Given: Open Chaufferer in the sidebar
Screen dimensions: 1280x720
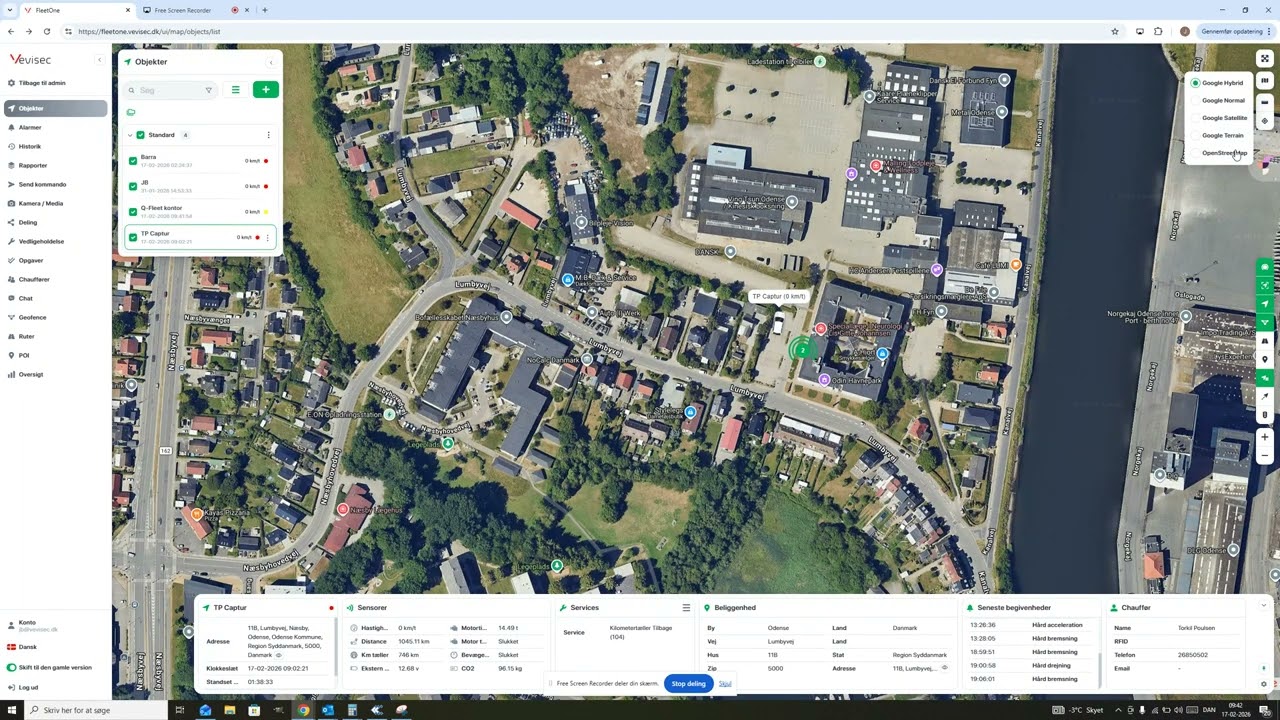Looking at the screenshot, I should tap(56, 279).
